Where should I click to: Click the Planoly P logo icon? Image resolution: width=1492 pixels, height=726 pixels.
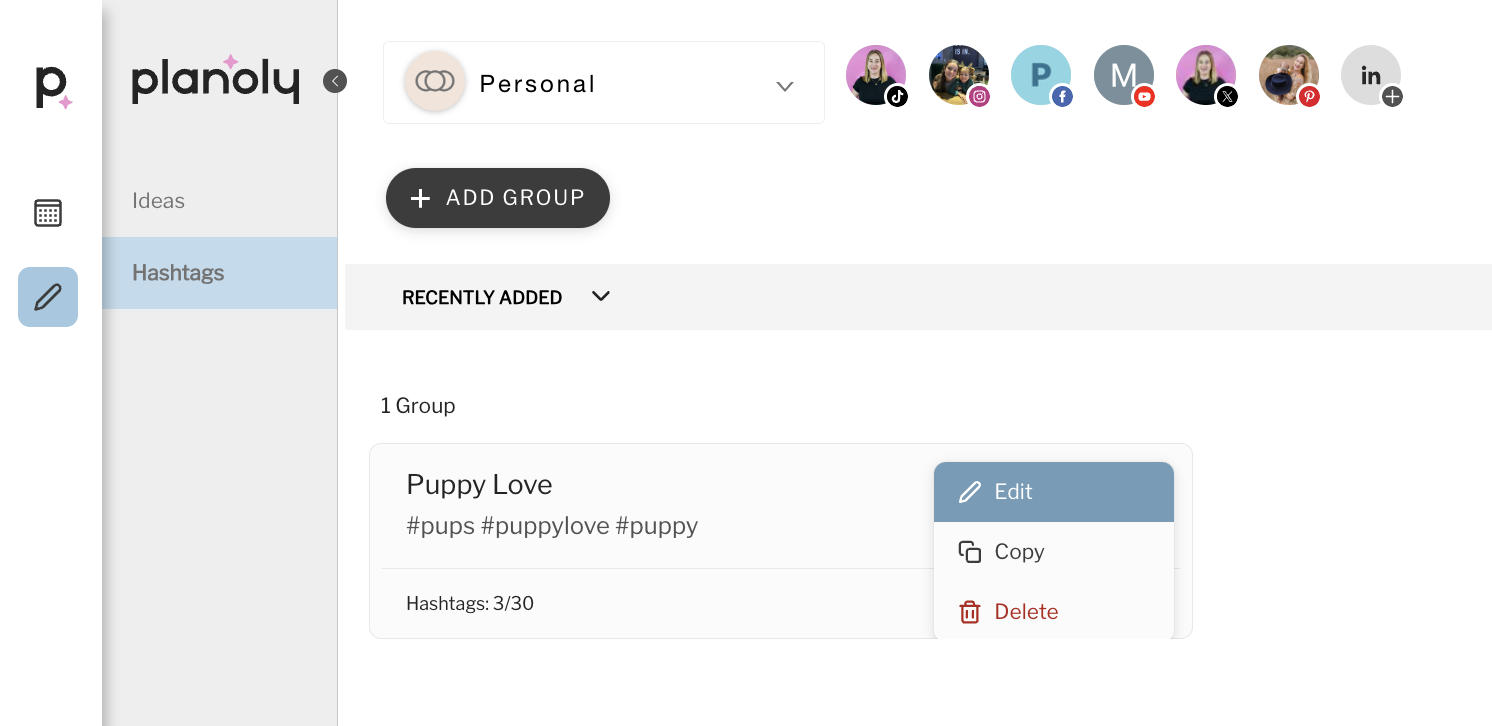click(52, 86)
